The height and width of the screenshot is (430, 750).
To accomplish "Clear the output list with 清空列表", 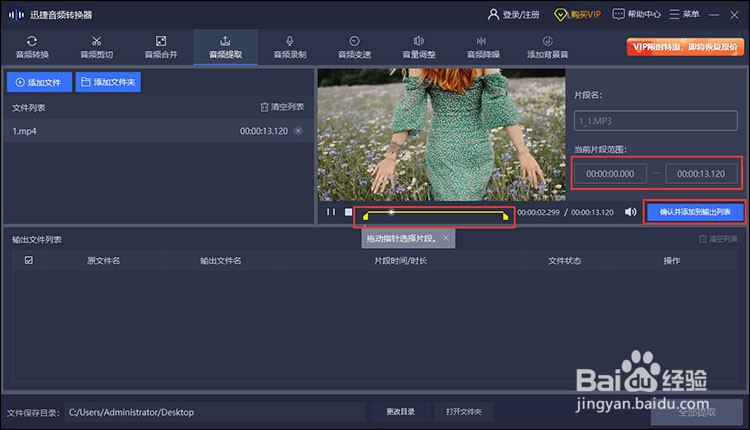I will [717, 239].
